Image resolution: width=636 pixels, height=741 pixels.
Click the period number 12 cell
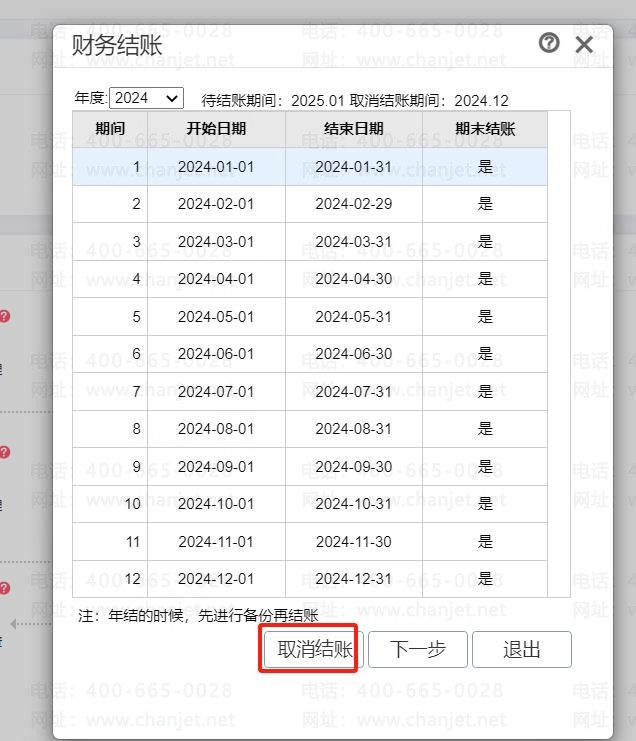coord(110,579)
